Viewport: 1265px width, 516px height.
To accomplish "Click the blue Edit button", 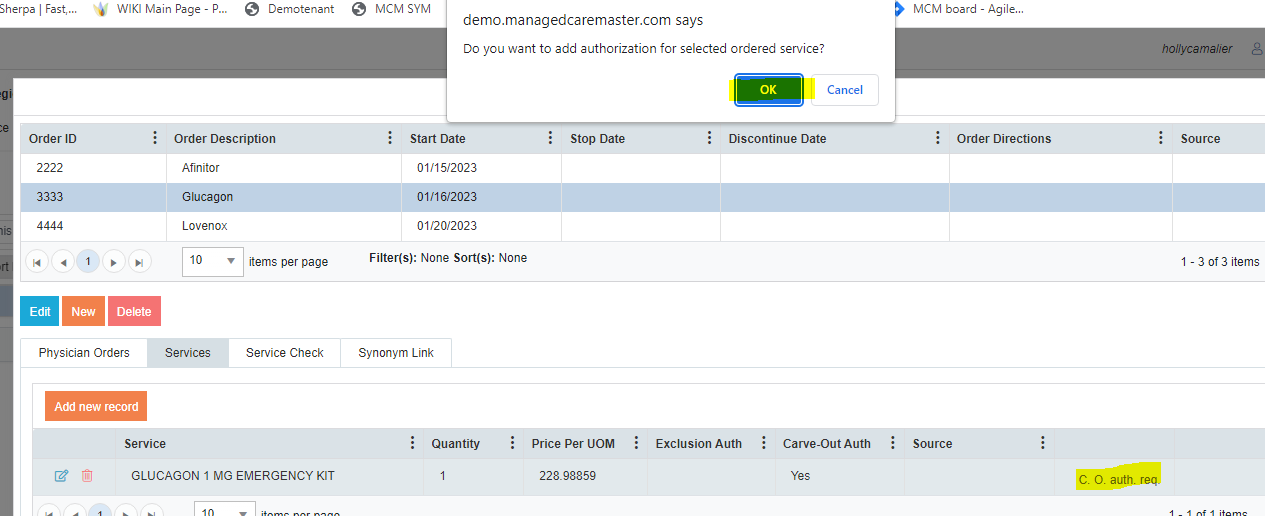I will pyautogui.click(x=40, y=311).
